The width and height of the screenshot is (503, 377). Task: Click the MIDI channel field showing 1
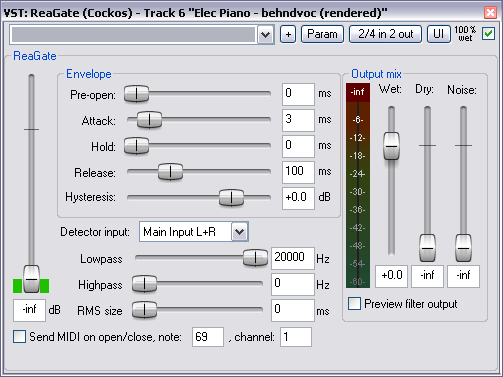(296, 337)
